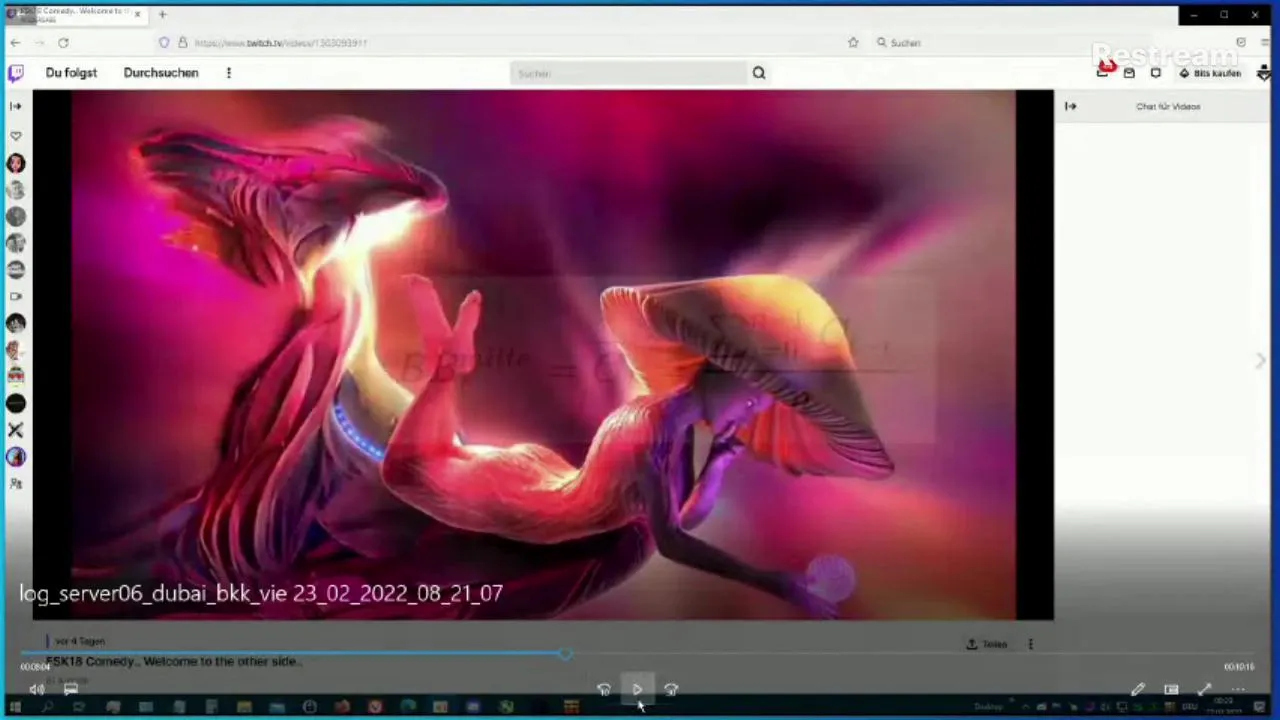
Task: Click the heart icon in the sidebar
Action: tap(16, 136)
